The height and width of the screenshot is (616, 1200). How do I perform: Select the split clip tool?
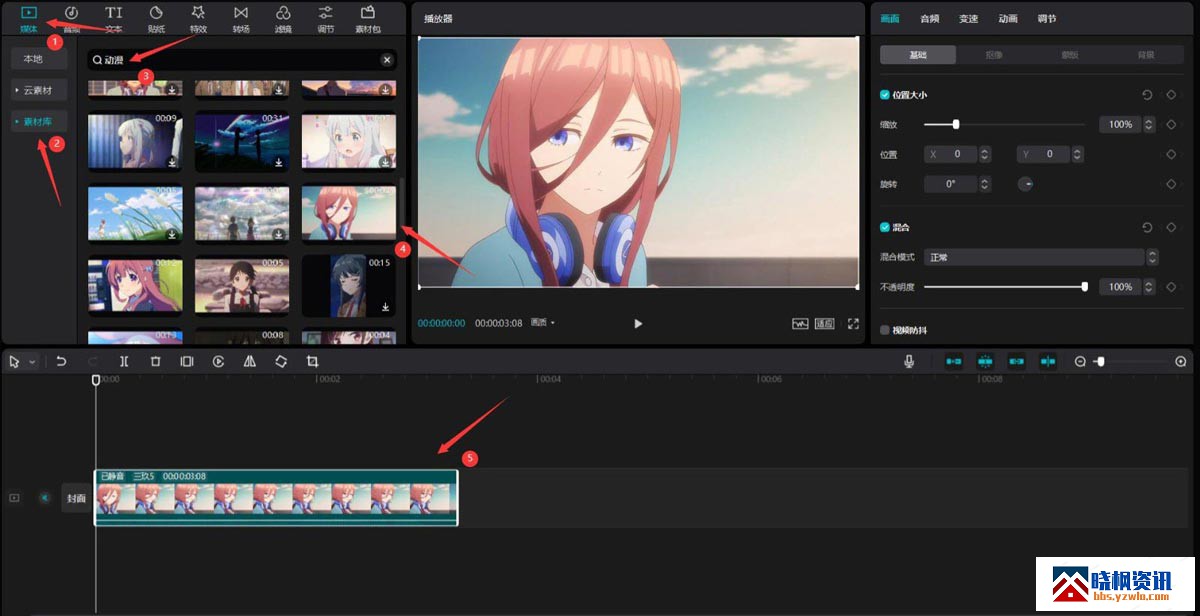(x=124, y=361)
